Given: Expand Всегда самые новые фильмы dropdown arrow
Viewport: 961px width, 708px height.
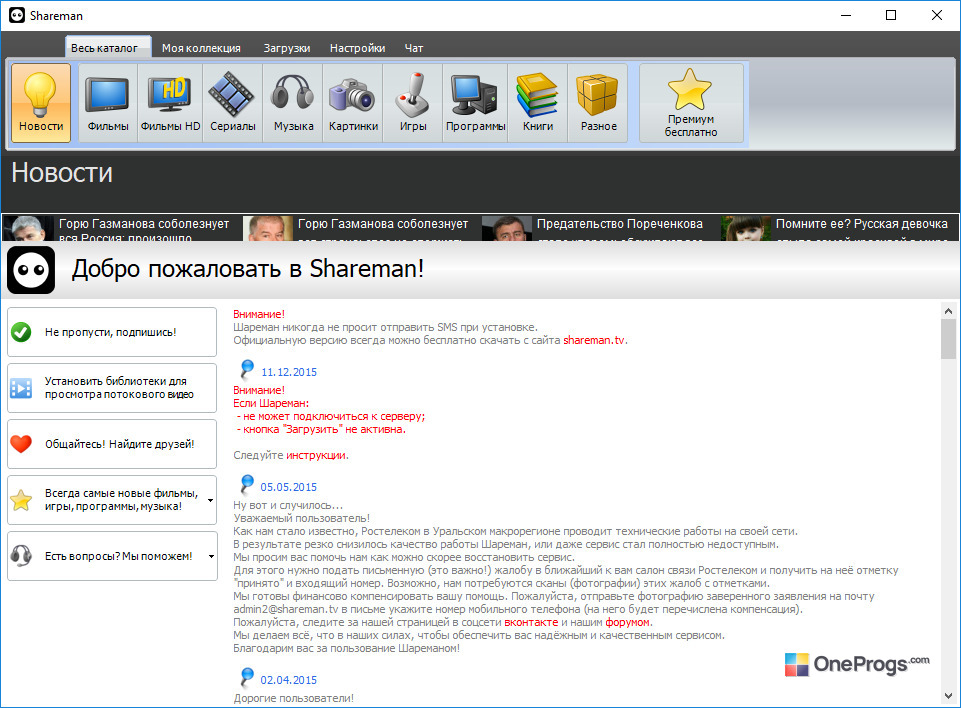Looking at the screenshot, I should point(211,500).
